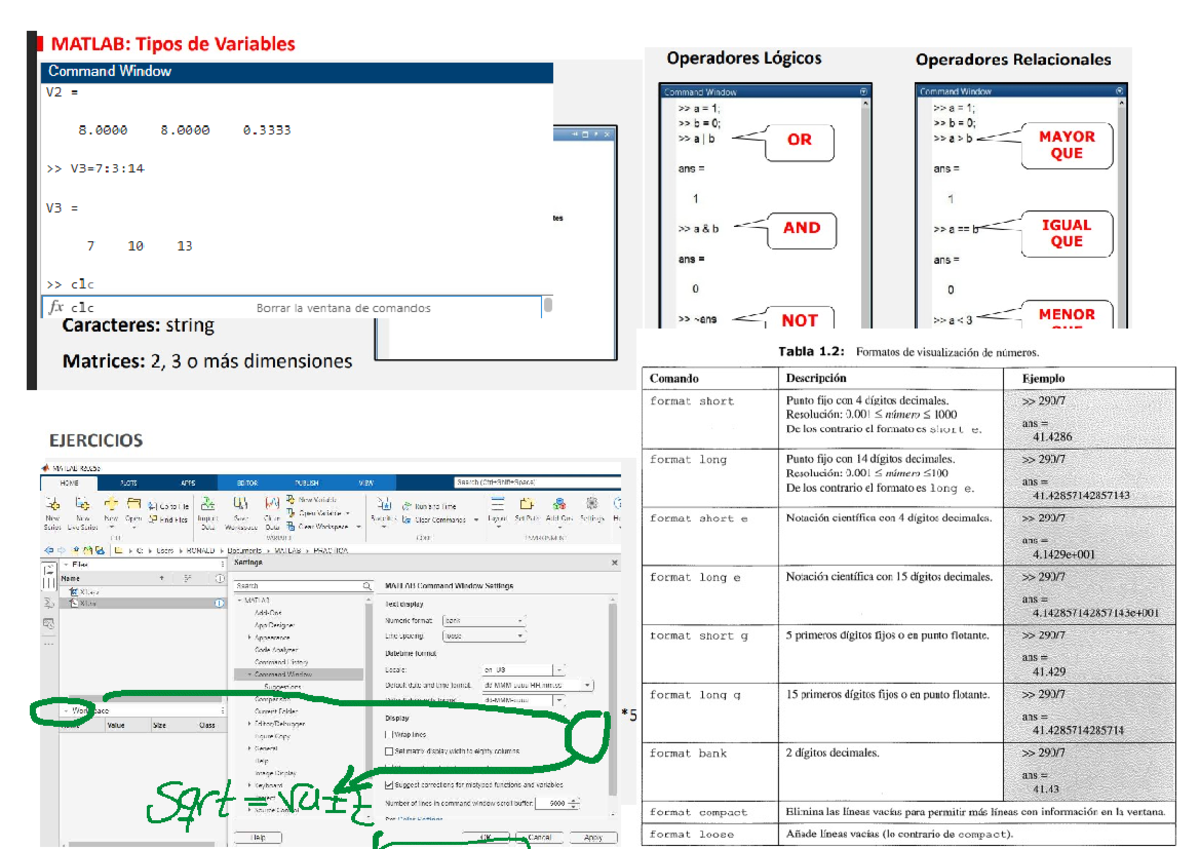
Task: Open the Numeric format dropdown
Action: pyautogui.click(x=484, y=621)
